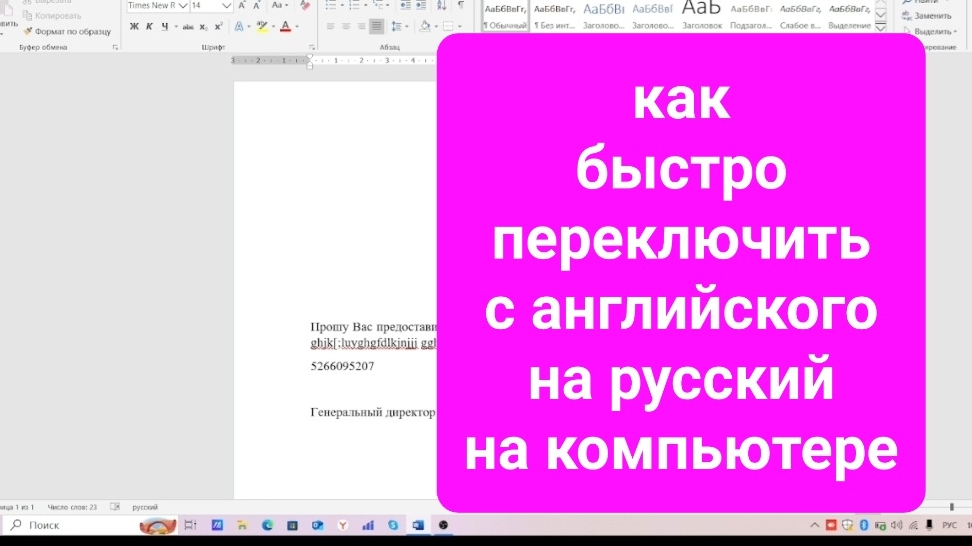Toggle strikethrough (abc) formatting
This screenshot has width=972, height=546.
pyautogui.click(x=188, y=27)
